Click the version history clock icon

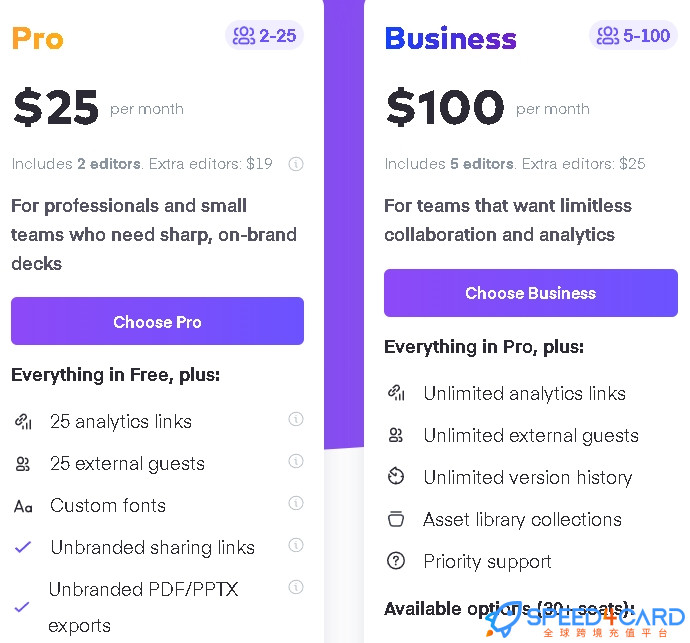tap(396, 476)
